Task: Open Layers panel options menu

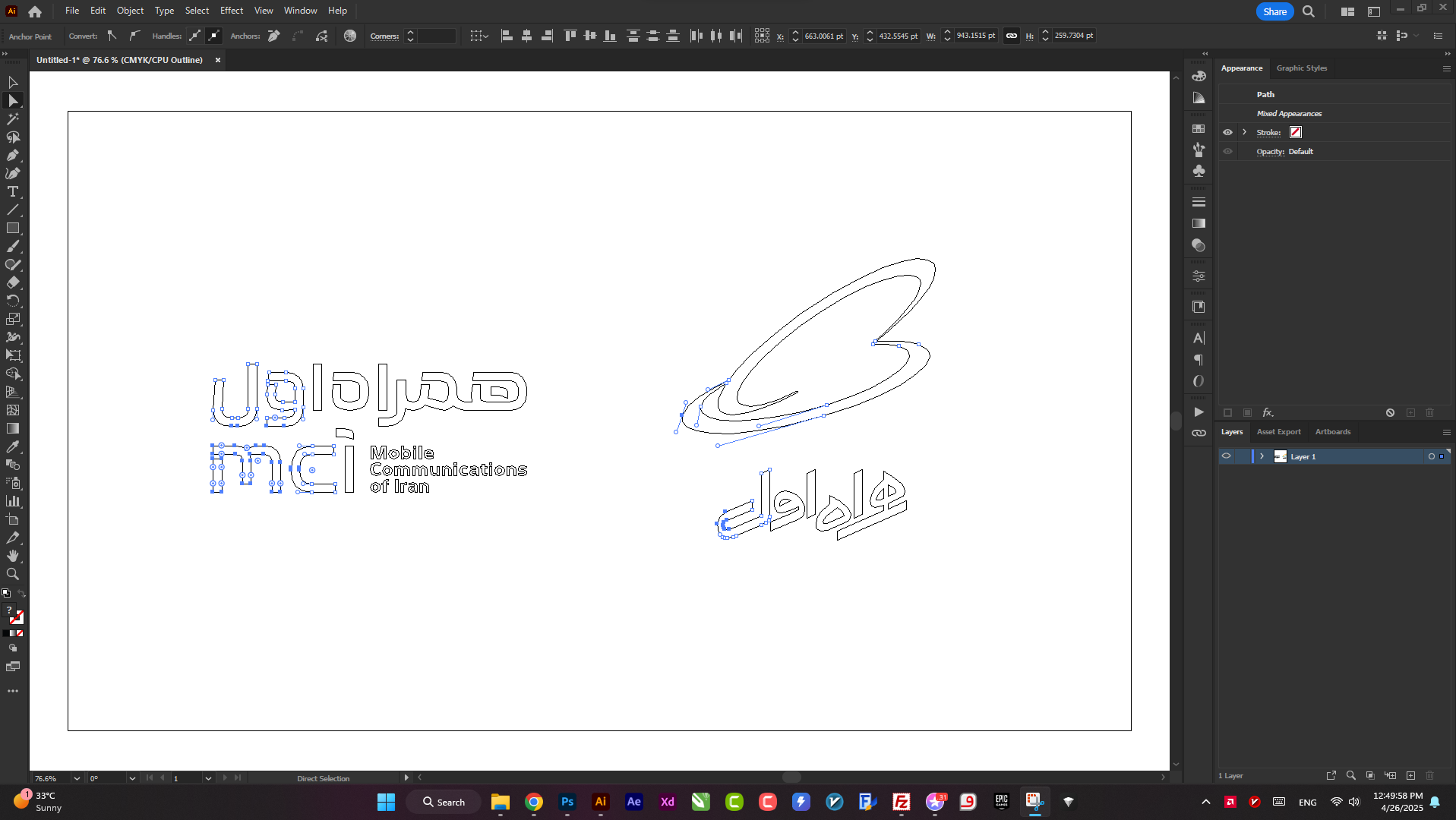Action: coord(1446,432)
